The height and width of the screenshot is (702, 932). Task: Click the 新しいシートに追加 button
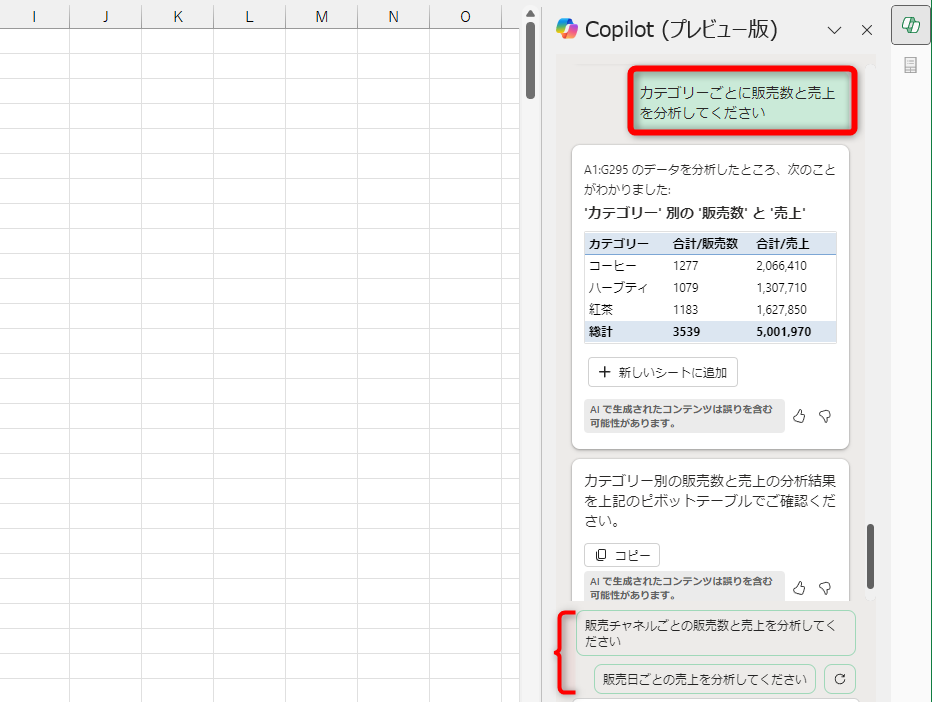tap(662, 371)
